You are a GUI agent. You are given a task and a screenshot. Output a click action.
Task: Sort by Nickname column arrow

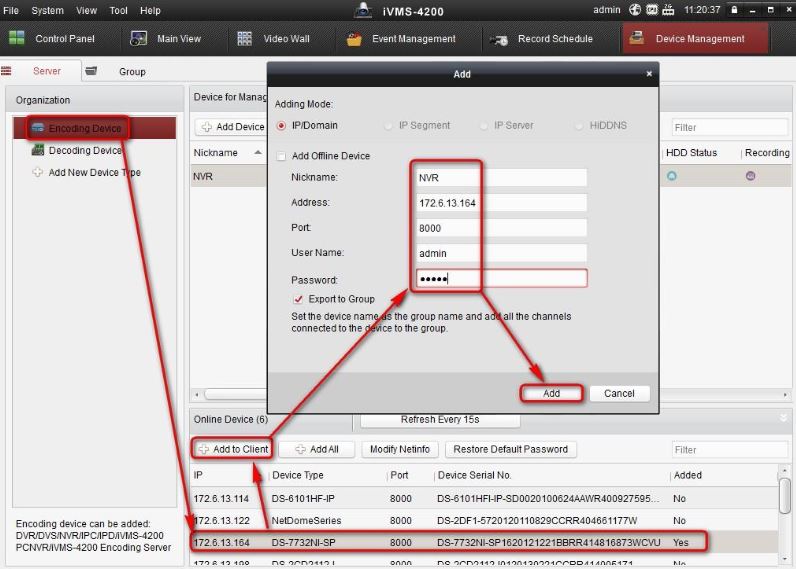click(258, 152)
